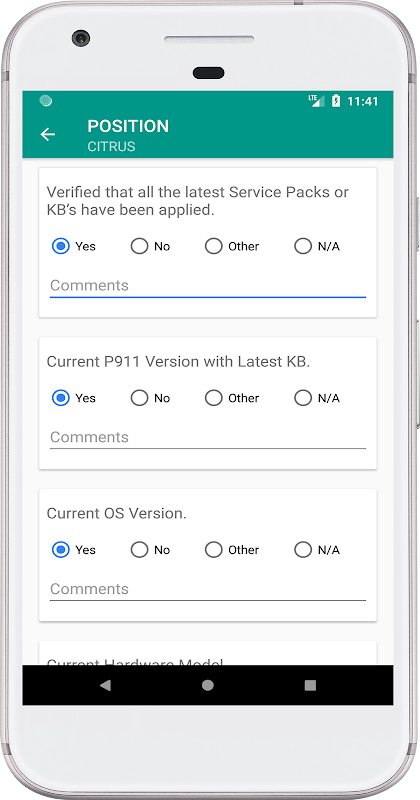The width and height of the screenshot is (420, 800).
Task: Select Other for Current OS Version
Action: click(232, 549)
